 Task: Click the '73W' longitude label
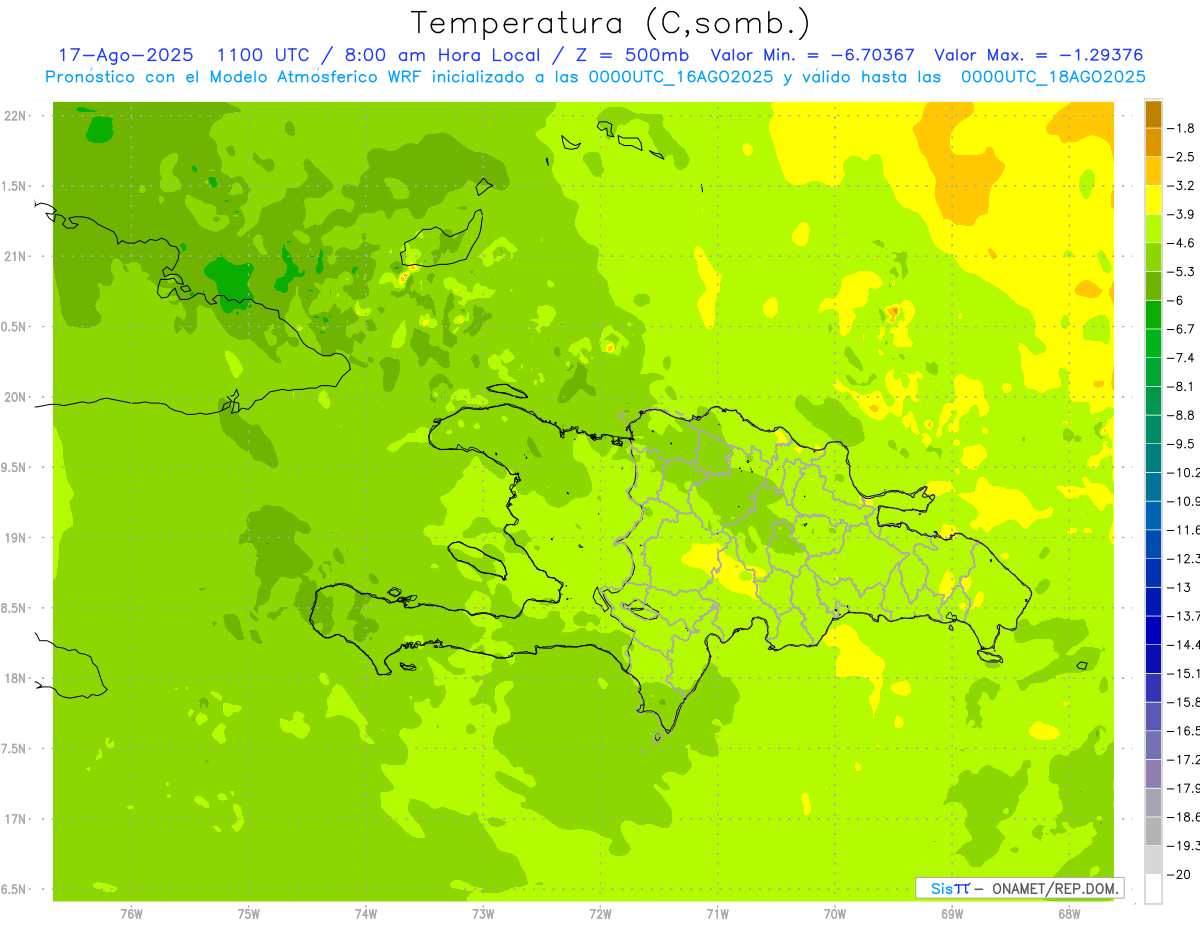[x=482, y=913]
